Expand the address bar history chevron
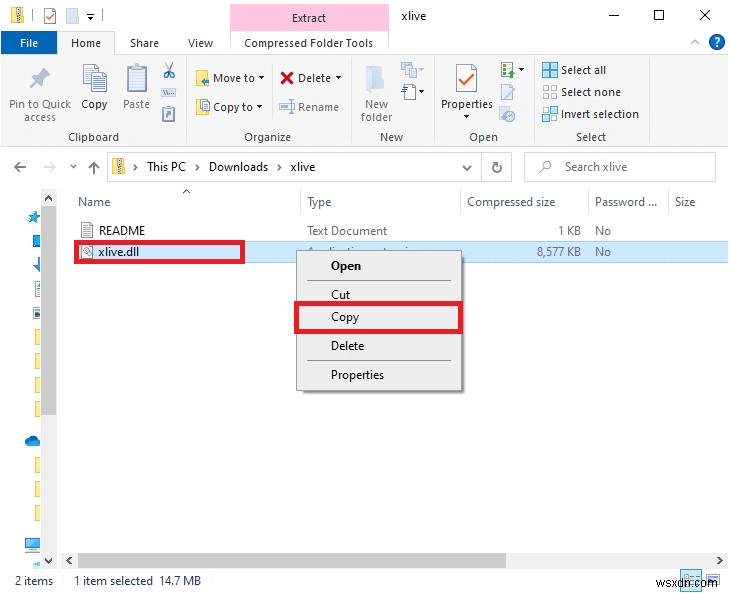This screenshot has height=593, width=729. tap(467, 167)
